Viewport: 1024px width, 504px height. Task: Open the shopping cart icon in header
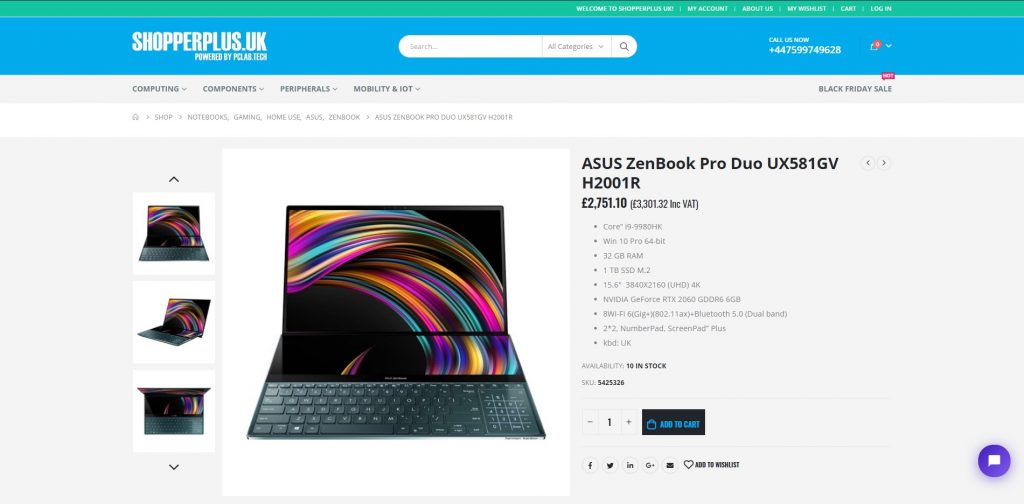pos(874,46)
